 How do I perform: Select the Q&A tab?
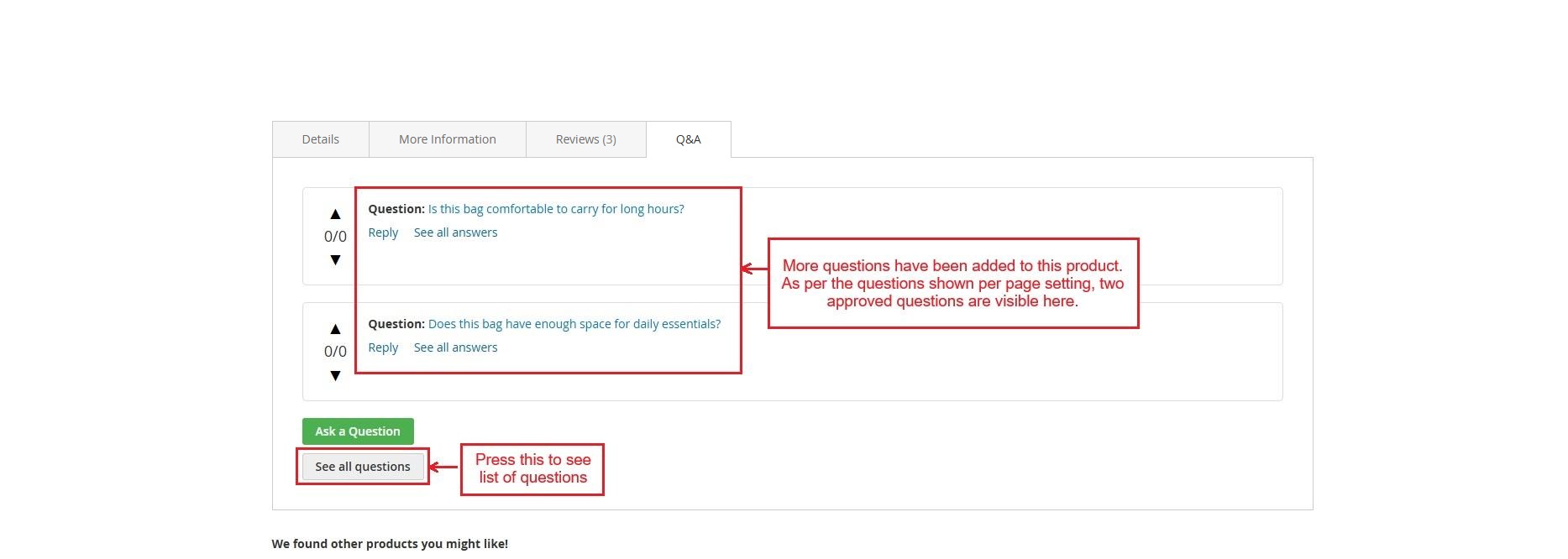coord(688,139)
